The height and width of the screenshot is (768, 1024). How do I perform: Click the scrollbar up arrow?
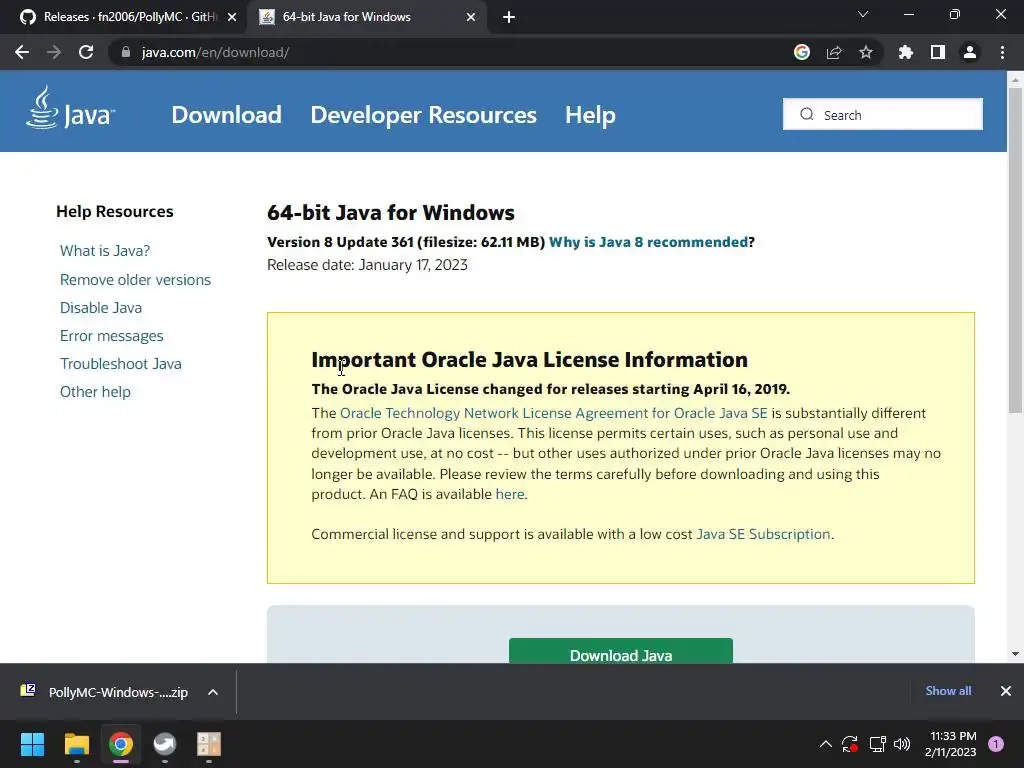tap(1015, 80)
